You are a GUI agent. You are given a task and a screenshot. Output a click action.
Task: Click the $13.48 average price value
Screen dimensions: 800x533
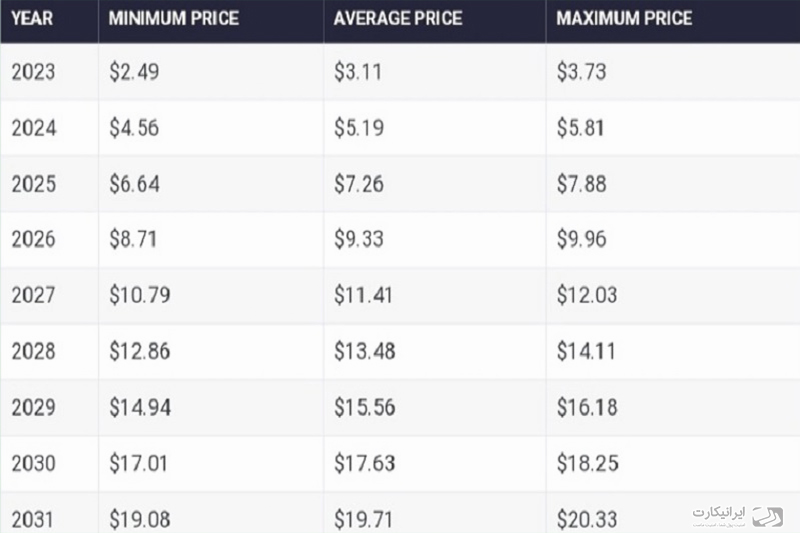click(365, 351)
